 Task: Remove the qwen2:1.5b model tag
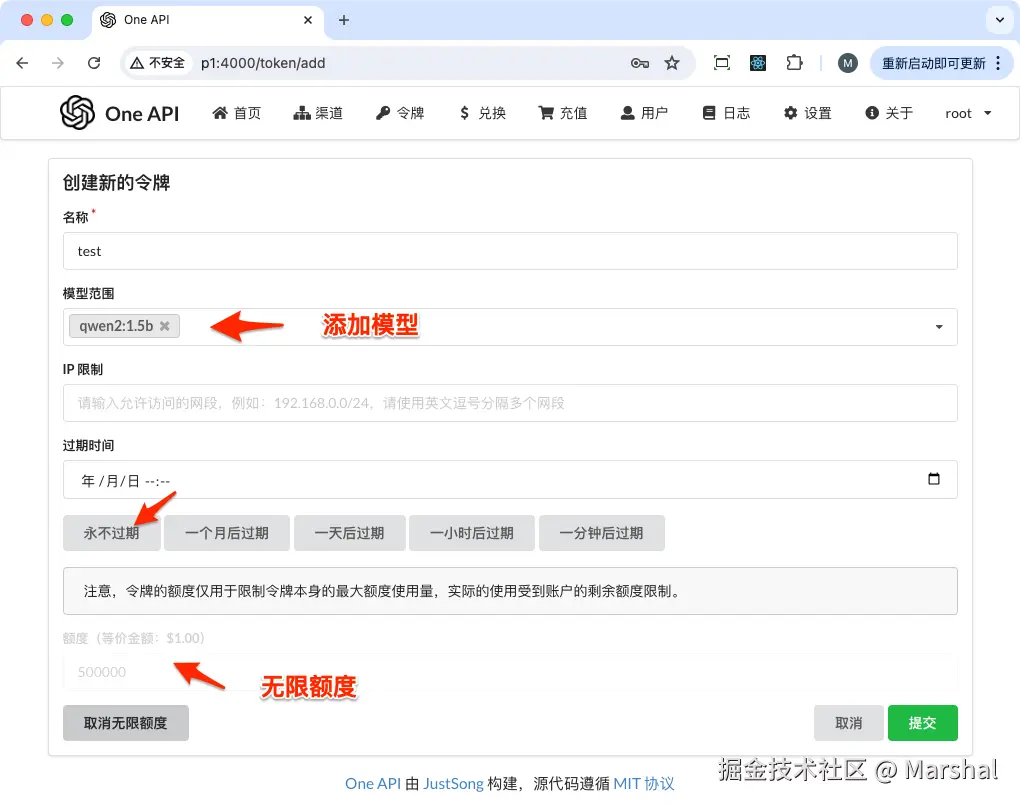coord(165,326)
